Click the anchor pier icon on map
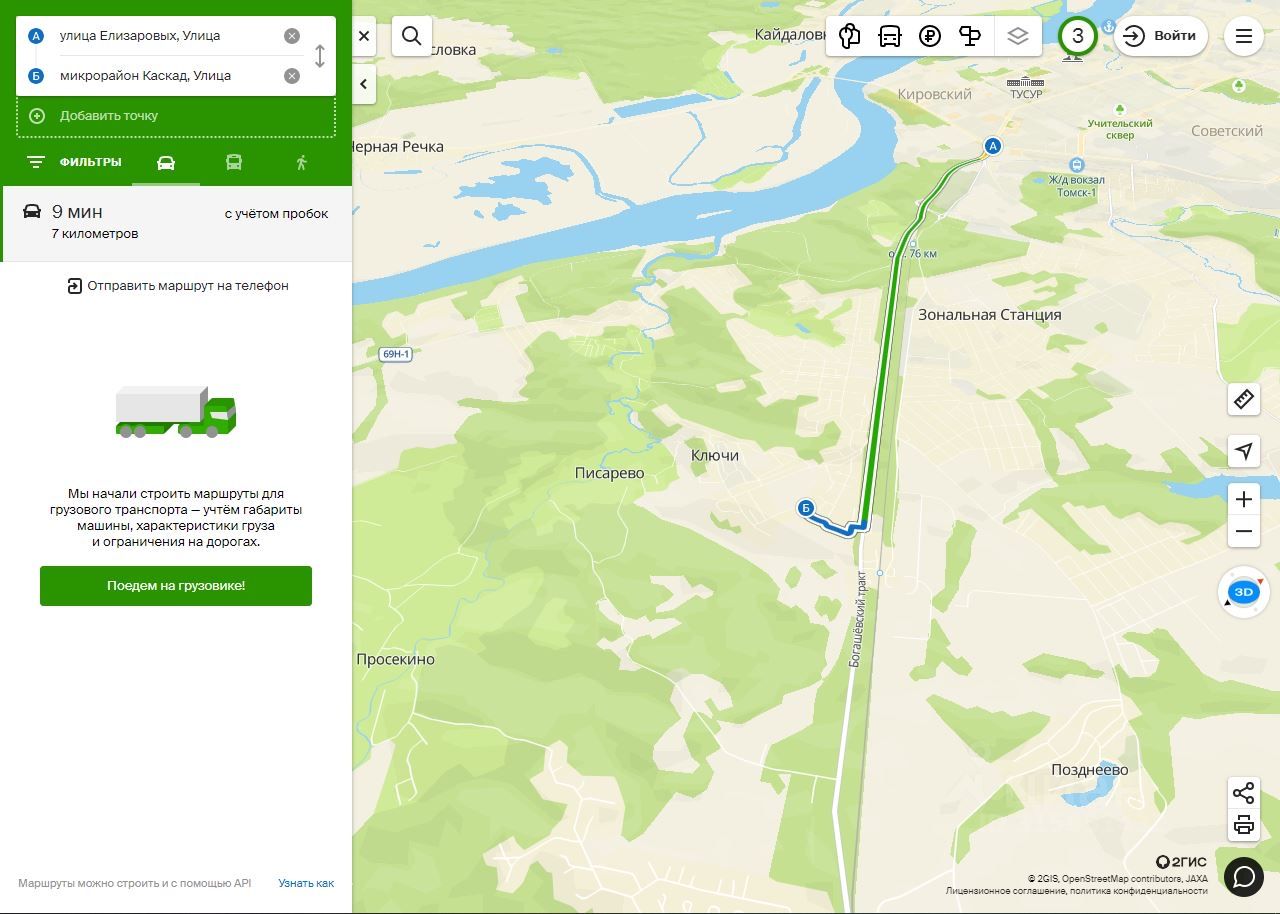1280x914 pixels. [1108, 26]
